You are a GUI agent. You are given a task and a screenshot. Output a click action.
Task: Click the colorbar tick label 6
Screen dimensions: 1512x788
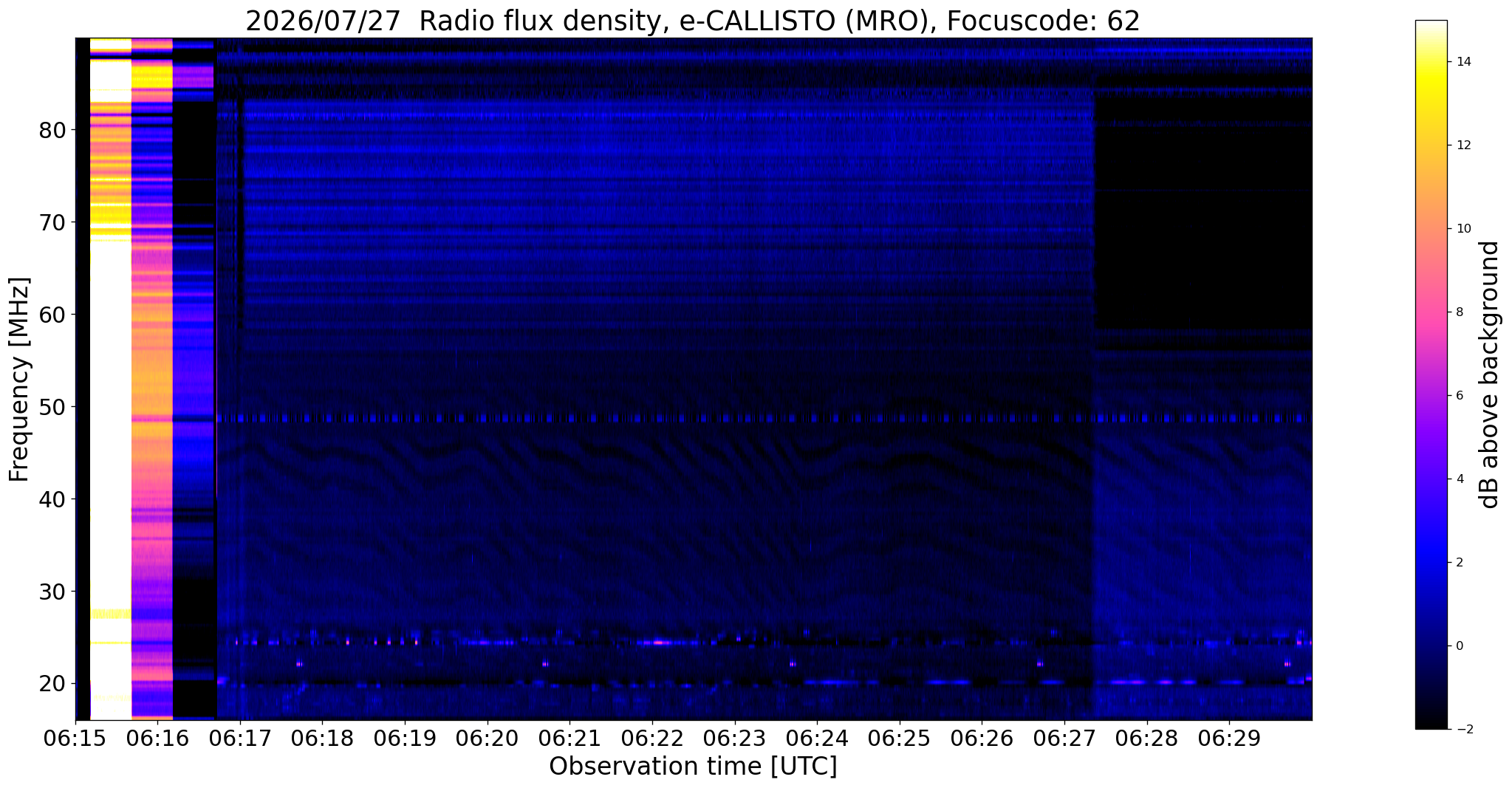tap(1459, 396)
